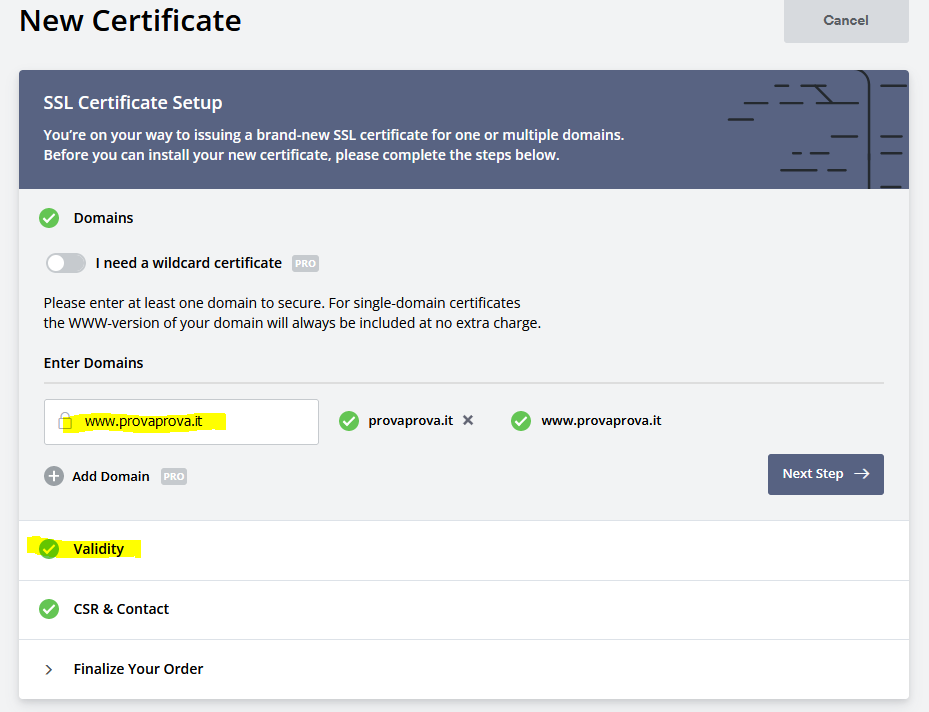Click the domain input field with www.provaprova.it

(190, 421)
